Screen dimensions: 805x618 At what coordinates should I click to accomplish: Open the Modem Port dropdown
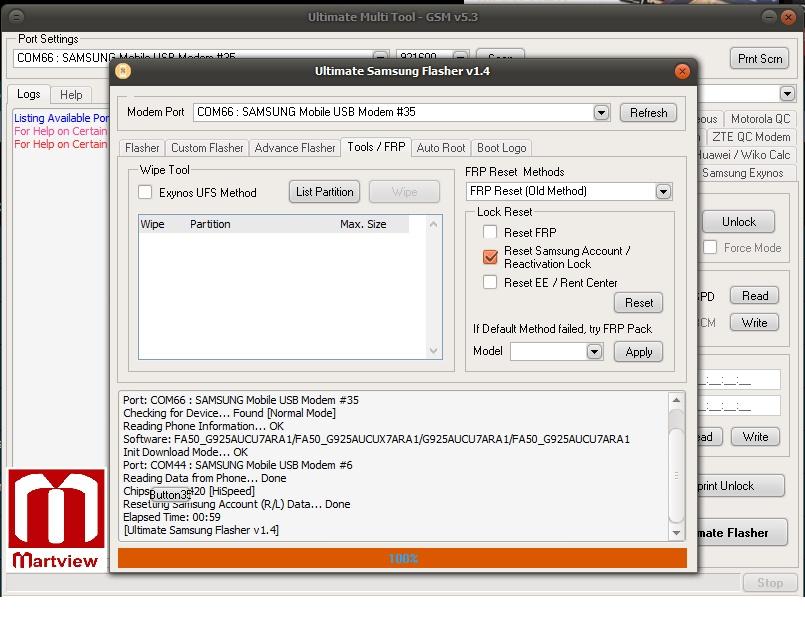pos(601,112)
